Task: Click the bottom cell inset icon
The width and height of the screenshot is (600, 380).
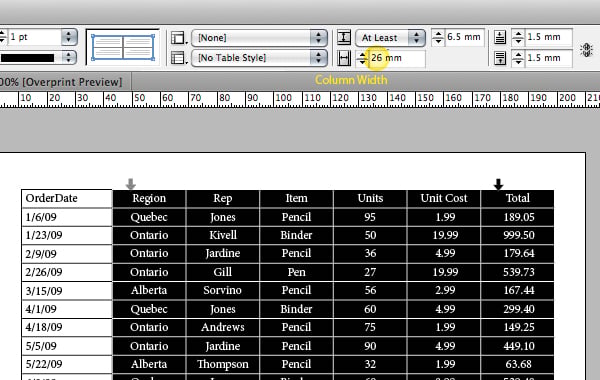Action: (500, 58)
